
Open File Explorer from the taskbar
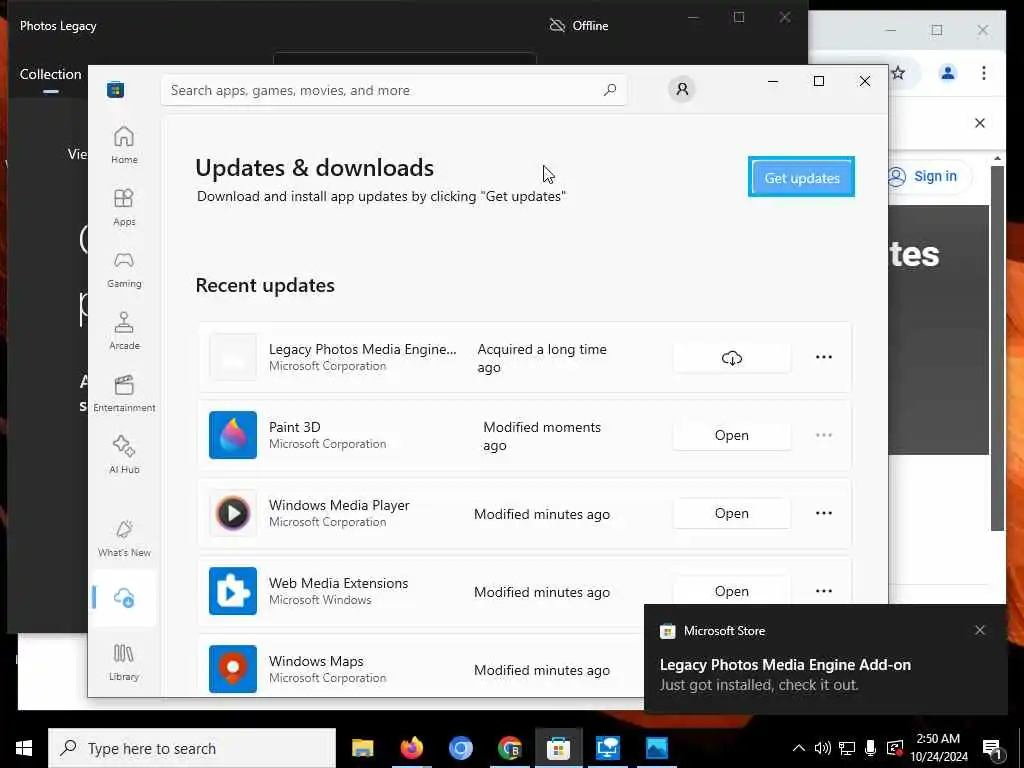[x=362, y=748]
